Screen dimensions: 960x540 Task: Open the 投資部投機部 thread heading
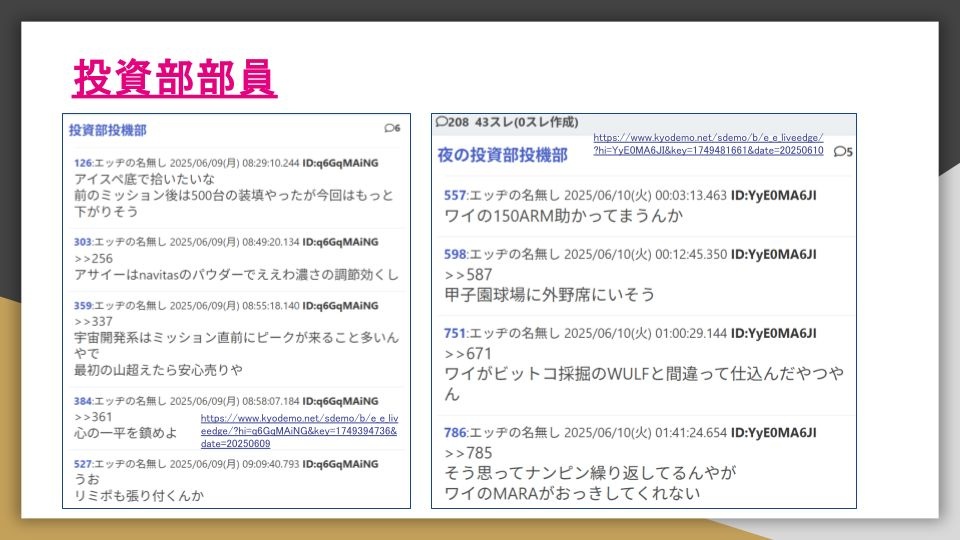coord(108,130)
